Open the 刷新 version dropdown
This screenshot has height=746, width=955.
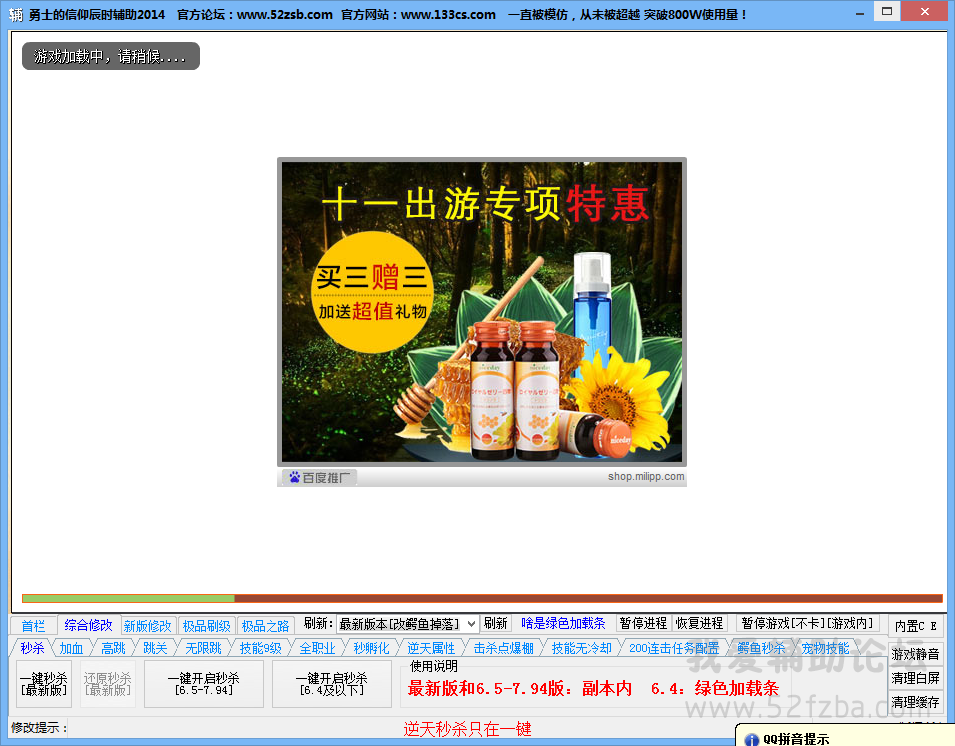pyautogui.click(x=407, y=624)
